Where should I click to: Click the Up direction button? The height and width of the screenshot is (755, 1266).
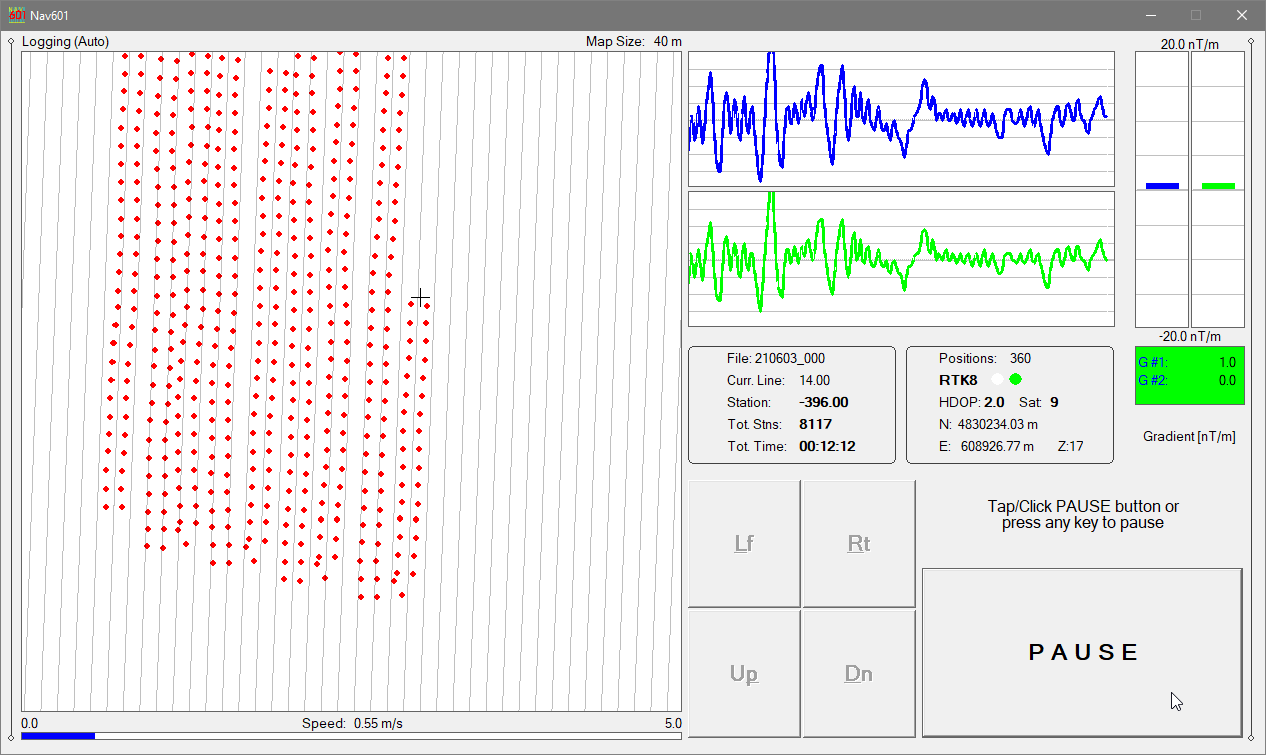744,674
